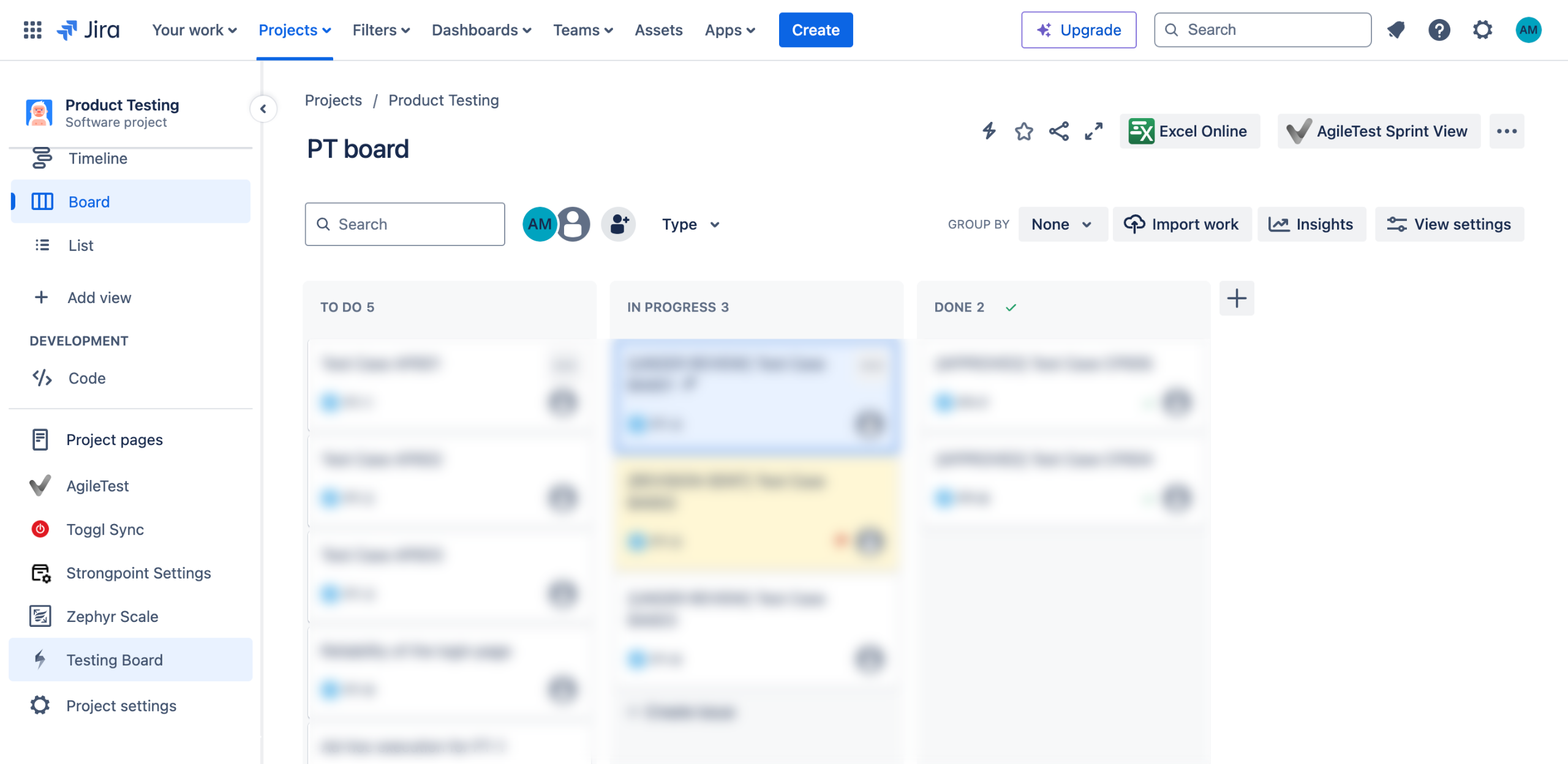Filter board by AM avatar
1568x764 pixels.
539,224
